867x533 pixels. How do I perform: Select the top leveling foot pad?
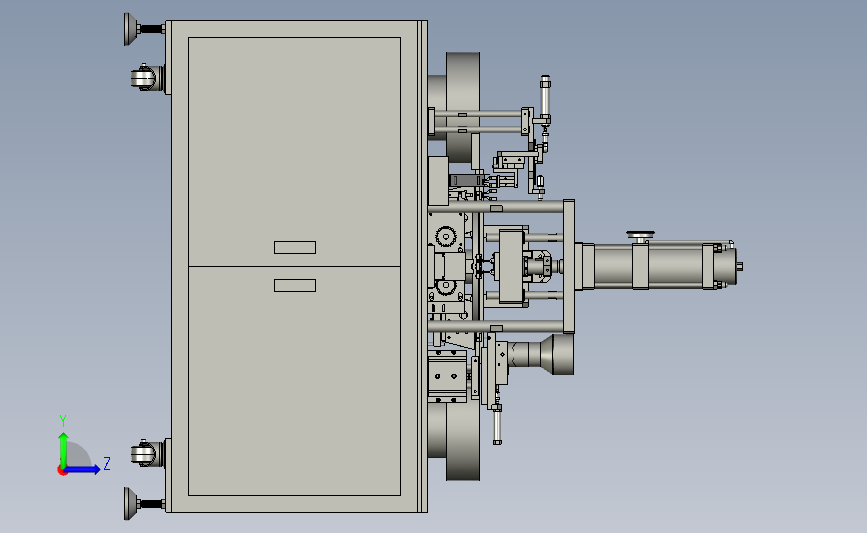(x=129, y=29)
